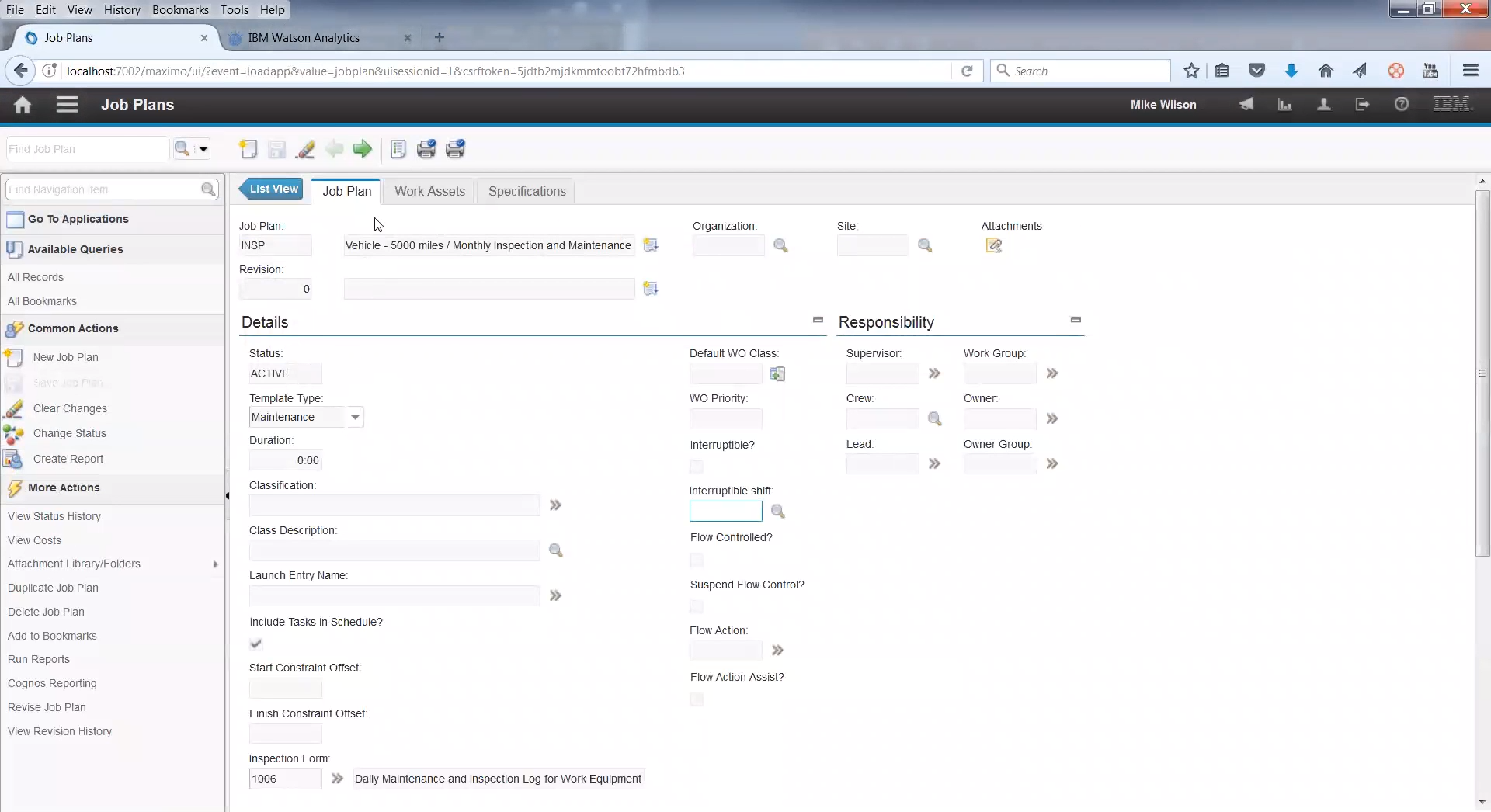Enable the Interruptible checkbox
This screenshot has height=812, width=1491.
(x=697, y=467)
